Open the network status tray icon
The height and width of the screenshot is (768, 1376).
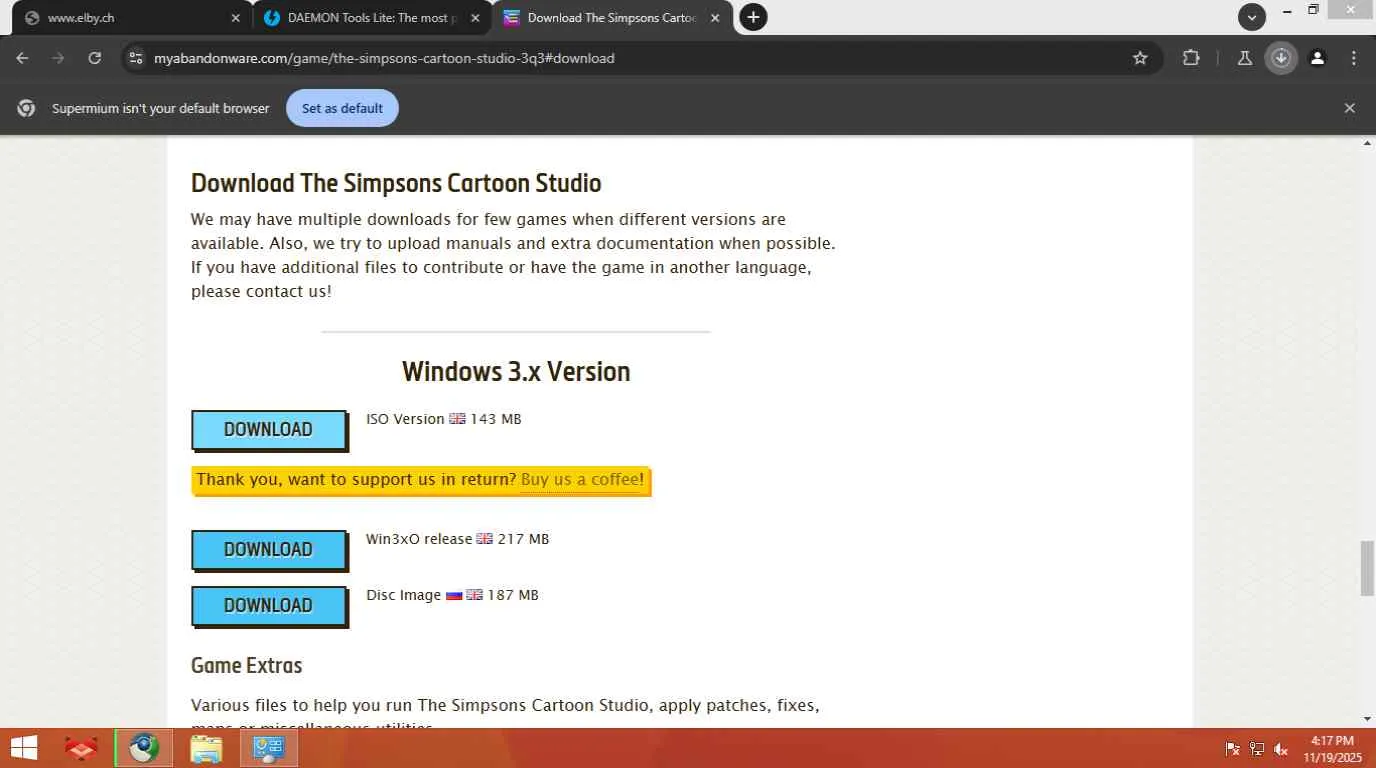tap(1257, 749)
